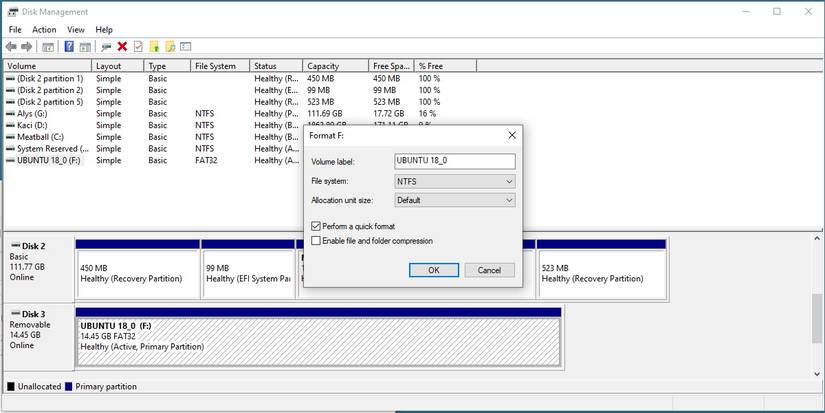Select the 523 MB Recovery Partition block
825x413 pixels.
tap(601, 270)
